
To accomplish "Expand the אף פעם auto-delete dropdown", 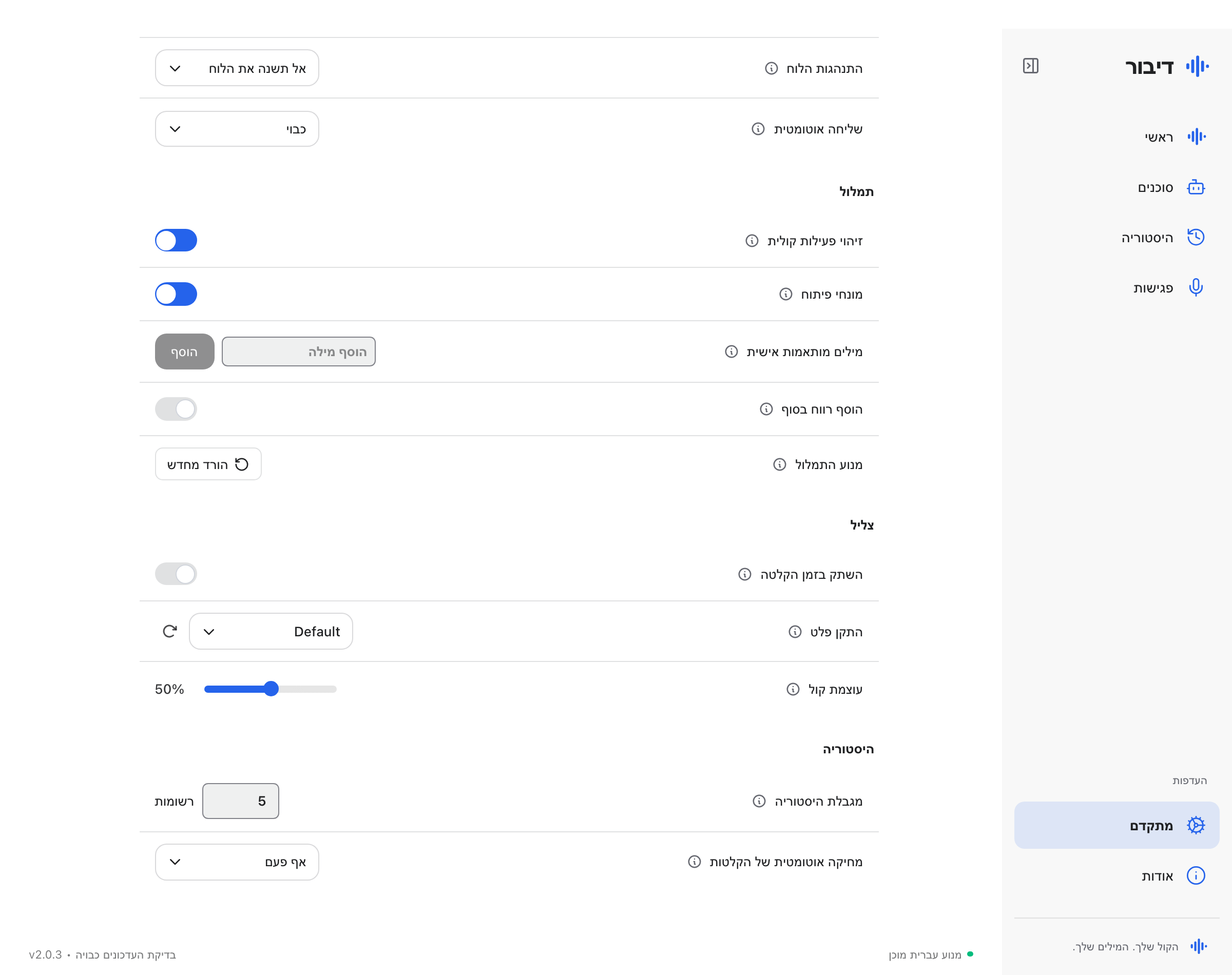I will point(237,862).
